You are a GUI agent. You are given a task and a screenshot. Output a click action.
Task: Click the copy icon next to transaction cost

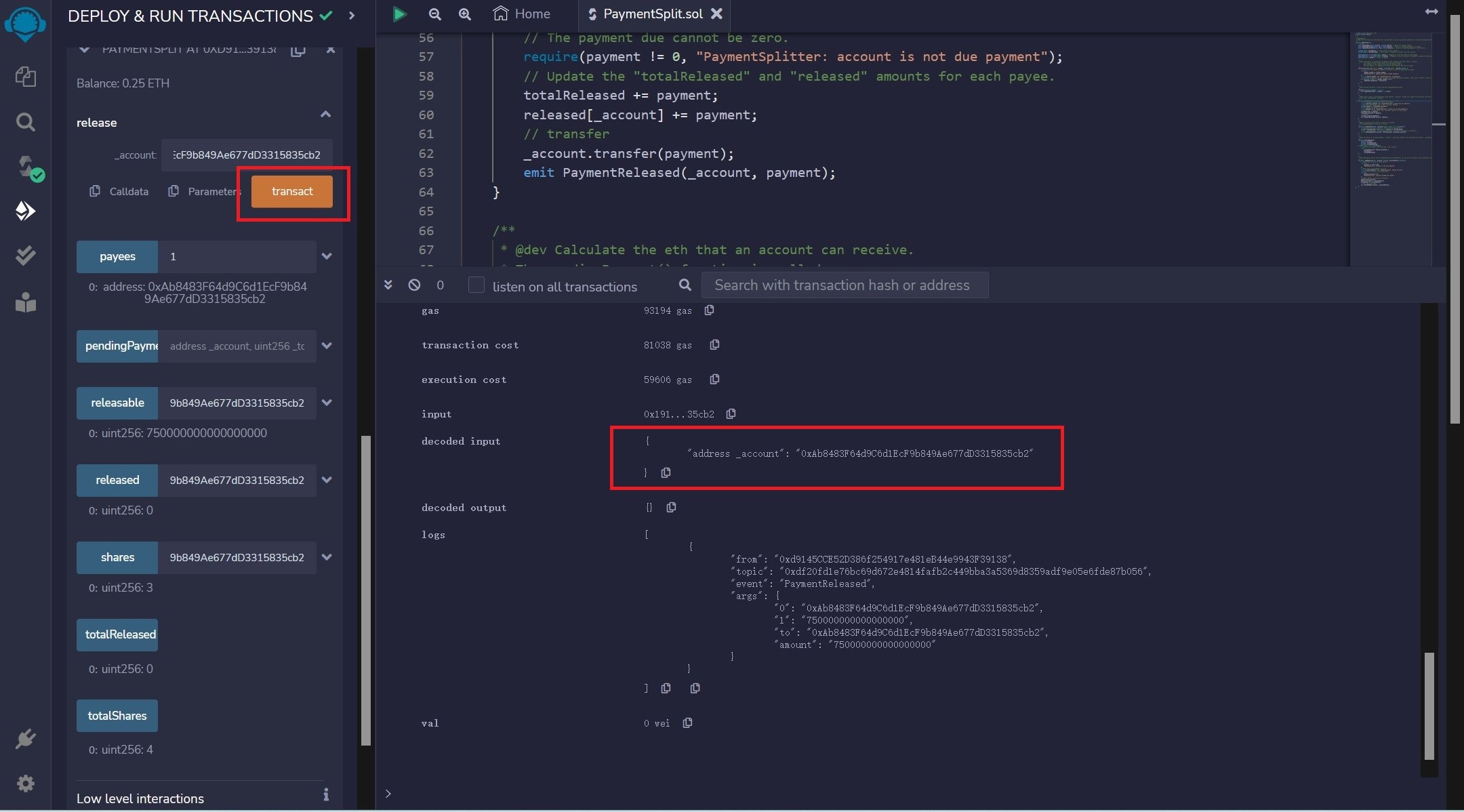pos(714,344)
